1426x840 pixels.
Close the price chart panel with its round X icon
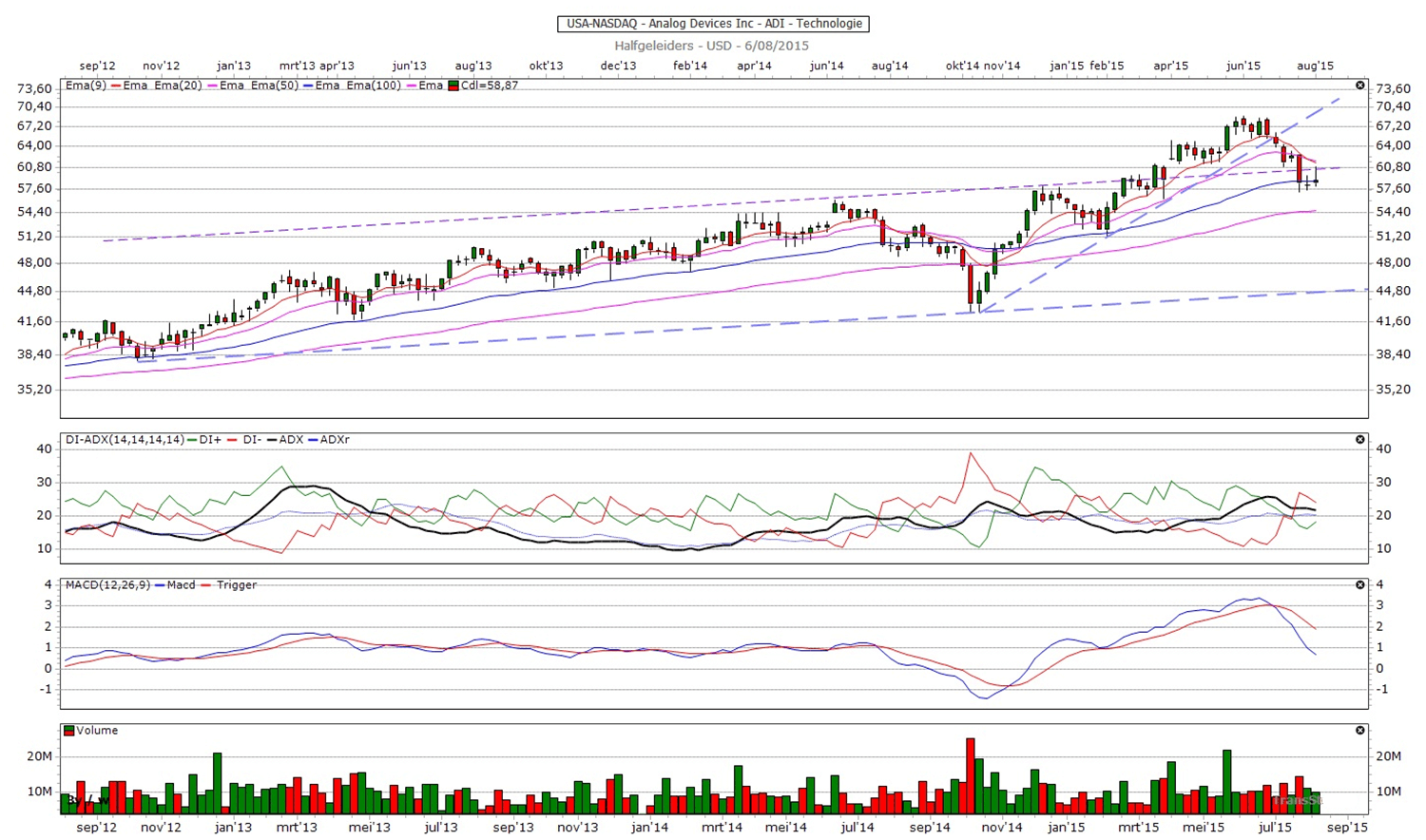pyautogui.click(x=1359, y=86)
